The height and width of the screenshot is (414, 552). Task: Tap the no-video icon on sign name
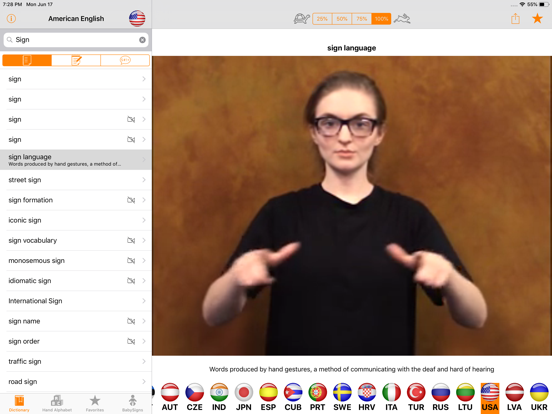point(131,321)
